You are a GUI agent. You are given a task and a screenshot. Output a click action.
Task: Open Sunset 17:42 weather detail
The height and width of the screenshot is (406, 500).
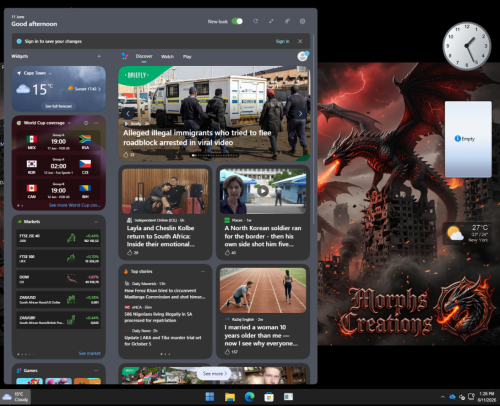tap(84, 89)
